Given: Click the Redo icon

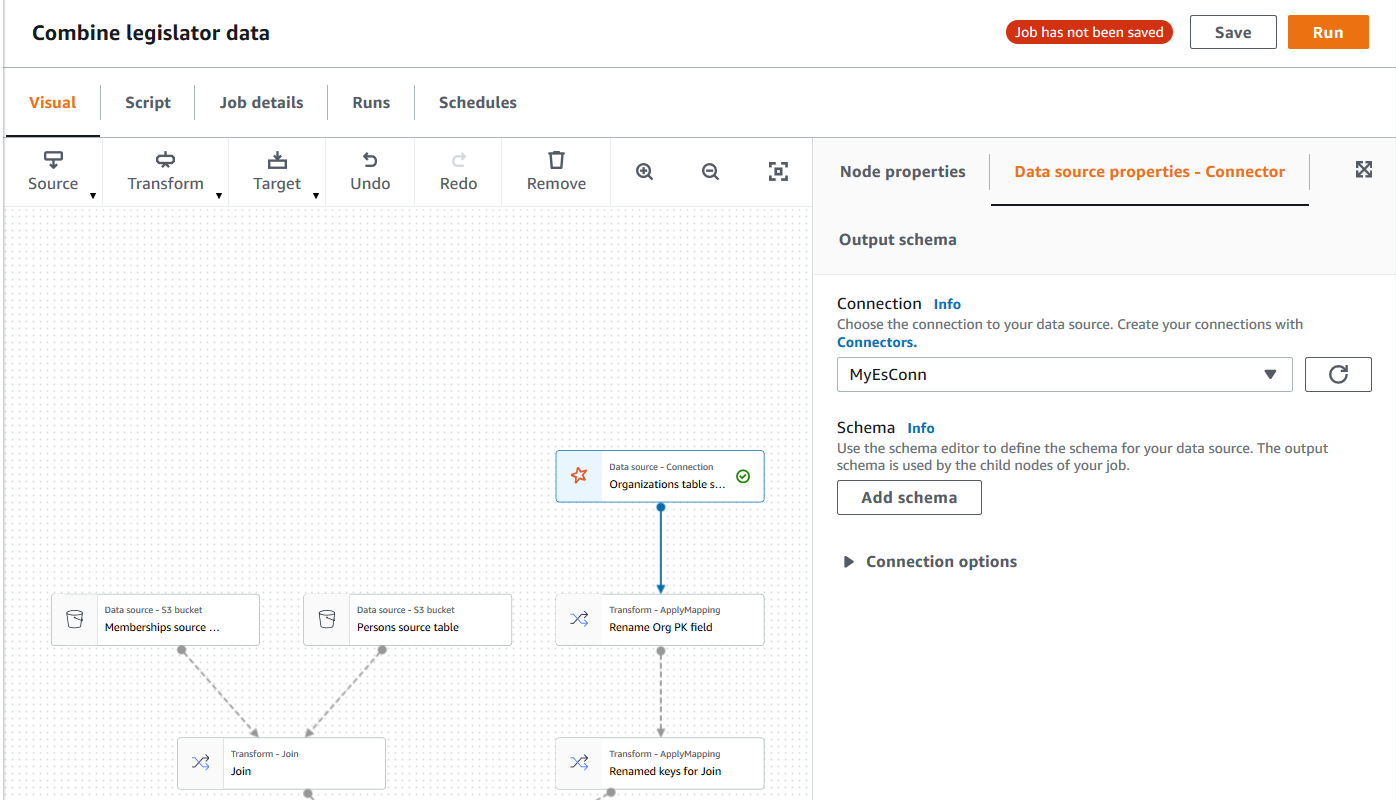Looking at the screenshot, I should [x=458, y=171].
